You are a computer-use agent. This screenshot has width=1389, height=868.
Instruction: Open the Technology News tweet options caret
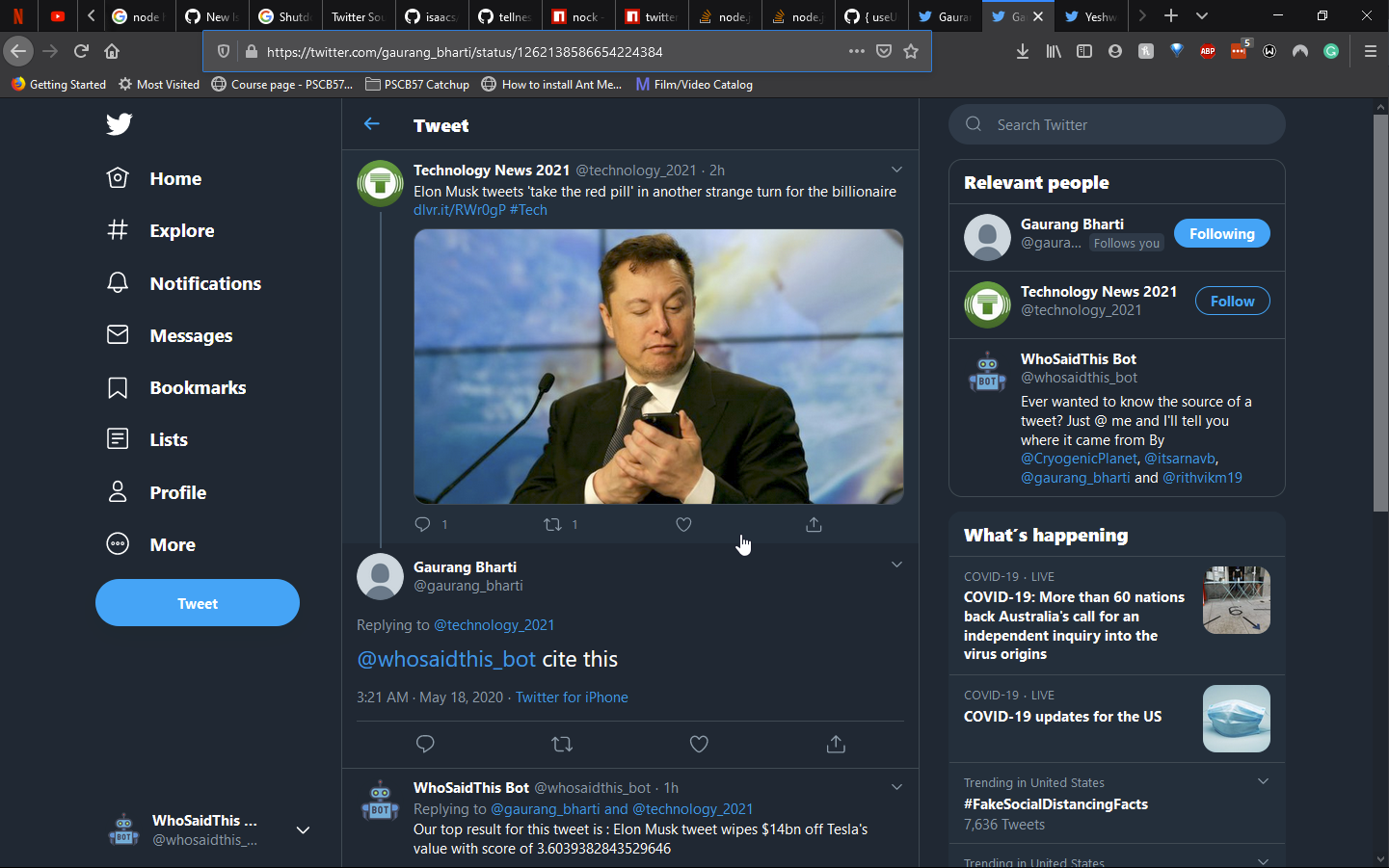coord(896,169)
